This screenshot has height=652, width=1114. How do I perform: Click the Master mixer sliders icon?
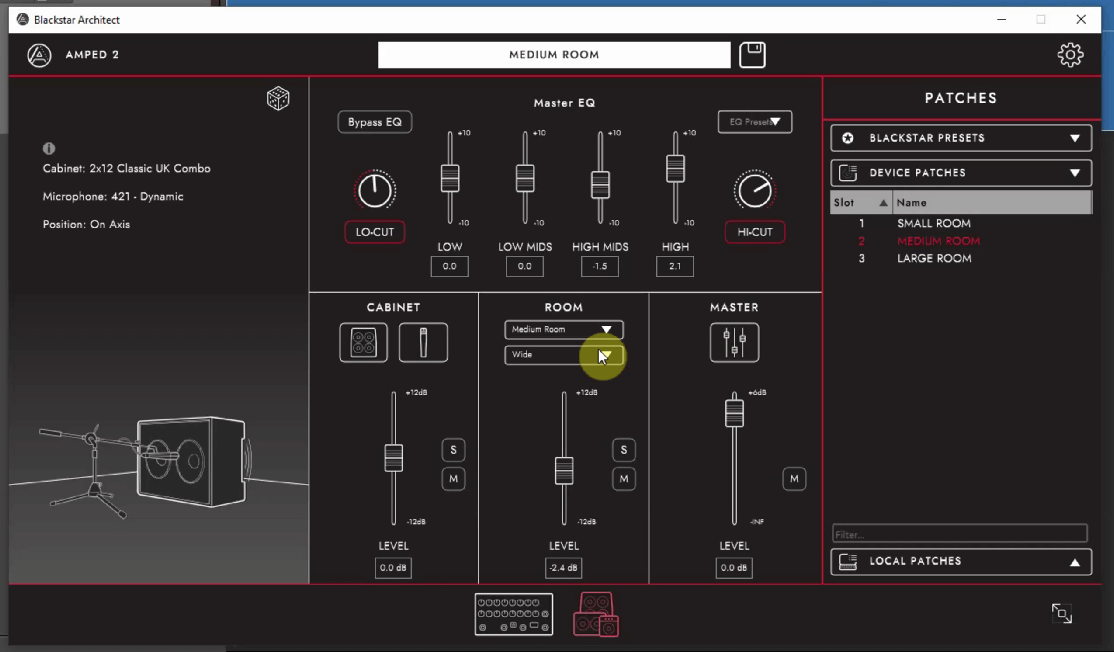[x=734, y=343]
